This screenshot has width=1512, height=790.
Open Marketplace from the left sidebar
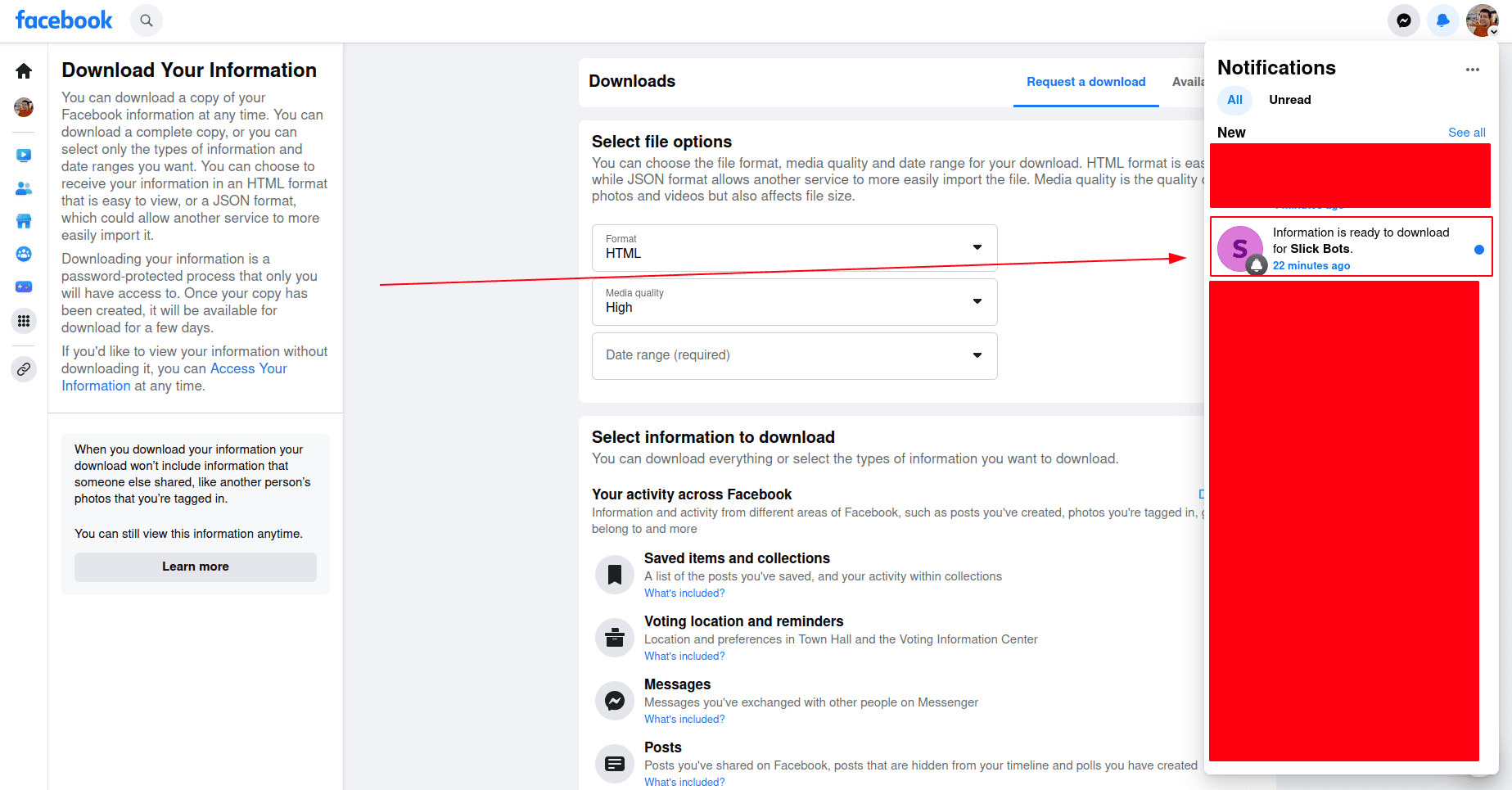click(24, 221)
